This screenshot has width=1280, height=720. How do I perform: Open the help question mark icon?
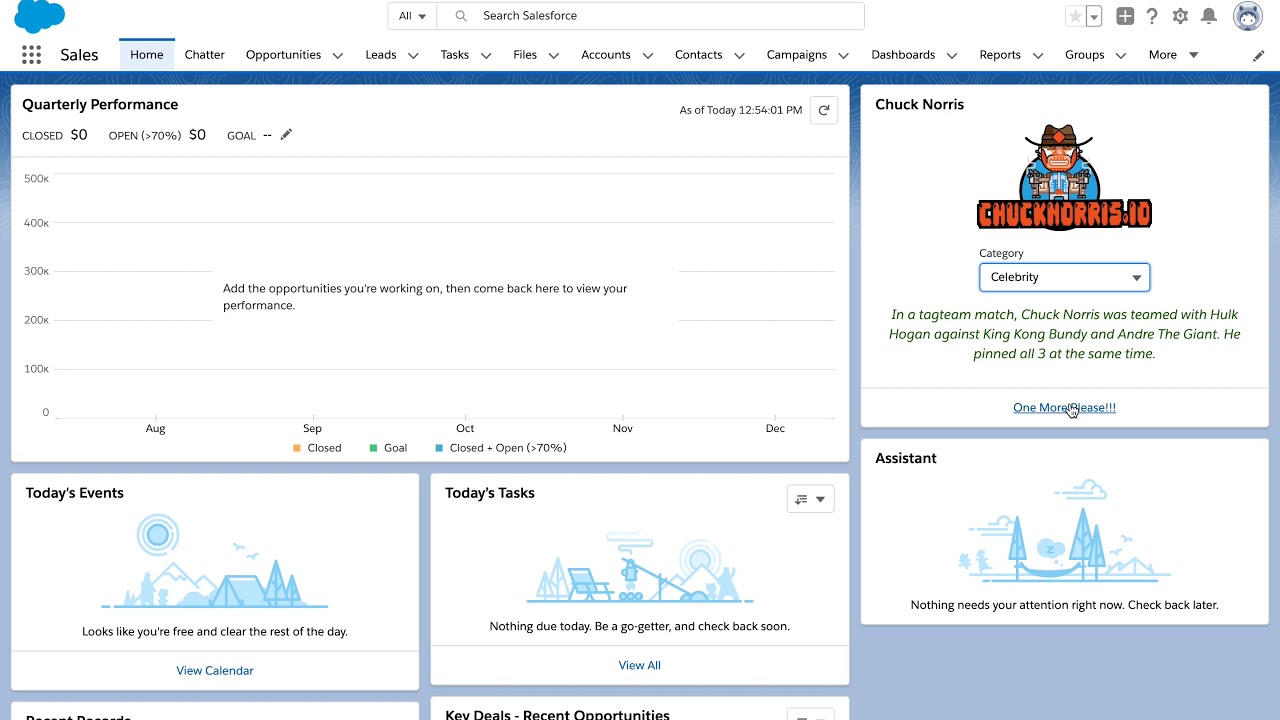pos(1152,16)
